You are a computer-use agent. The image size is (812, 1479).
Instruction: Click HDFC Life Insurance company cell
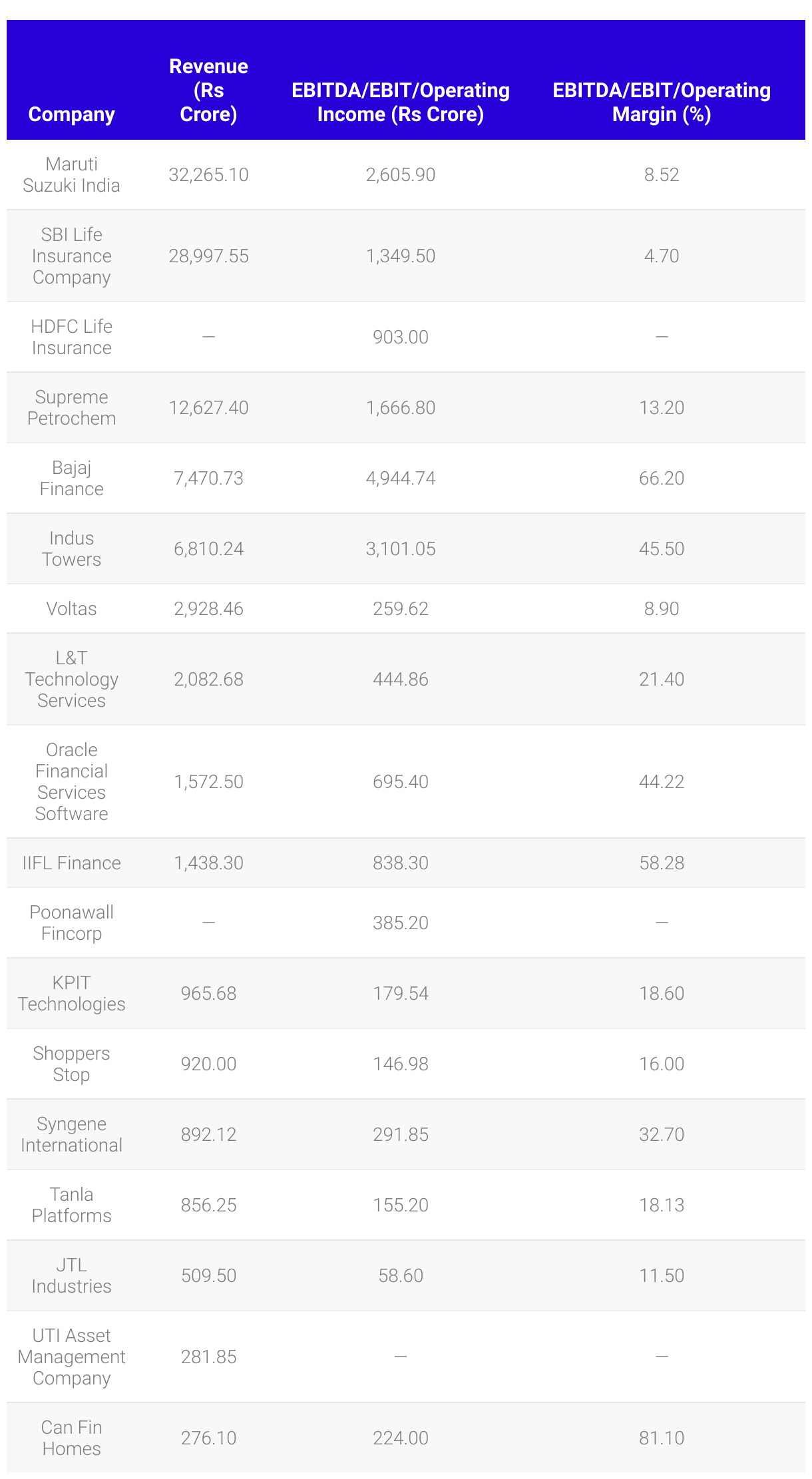tap(71, 337)
